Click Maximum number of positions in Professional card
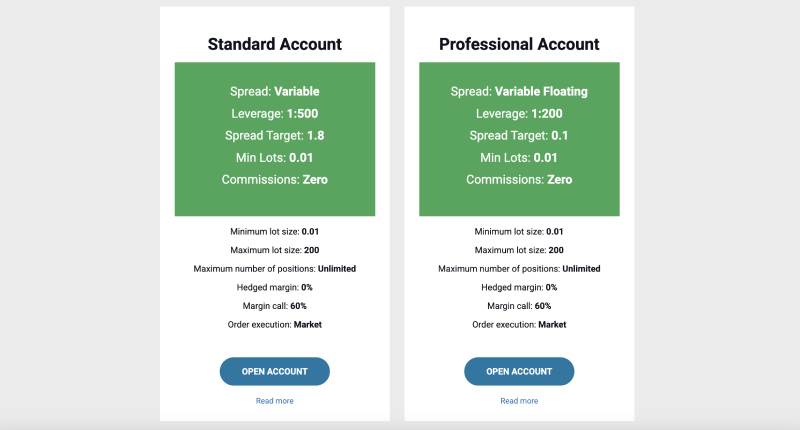Screen dimensions: 800x430 [519, 269]
